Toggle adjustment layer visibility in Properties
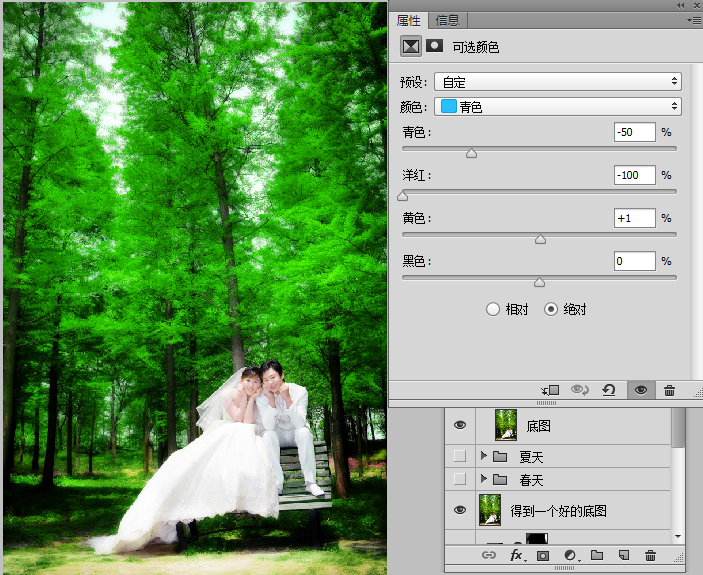 (x=641, y=390)
